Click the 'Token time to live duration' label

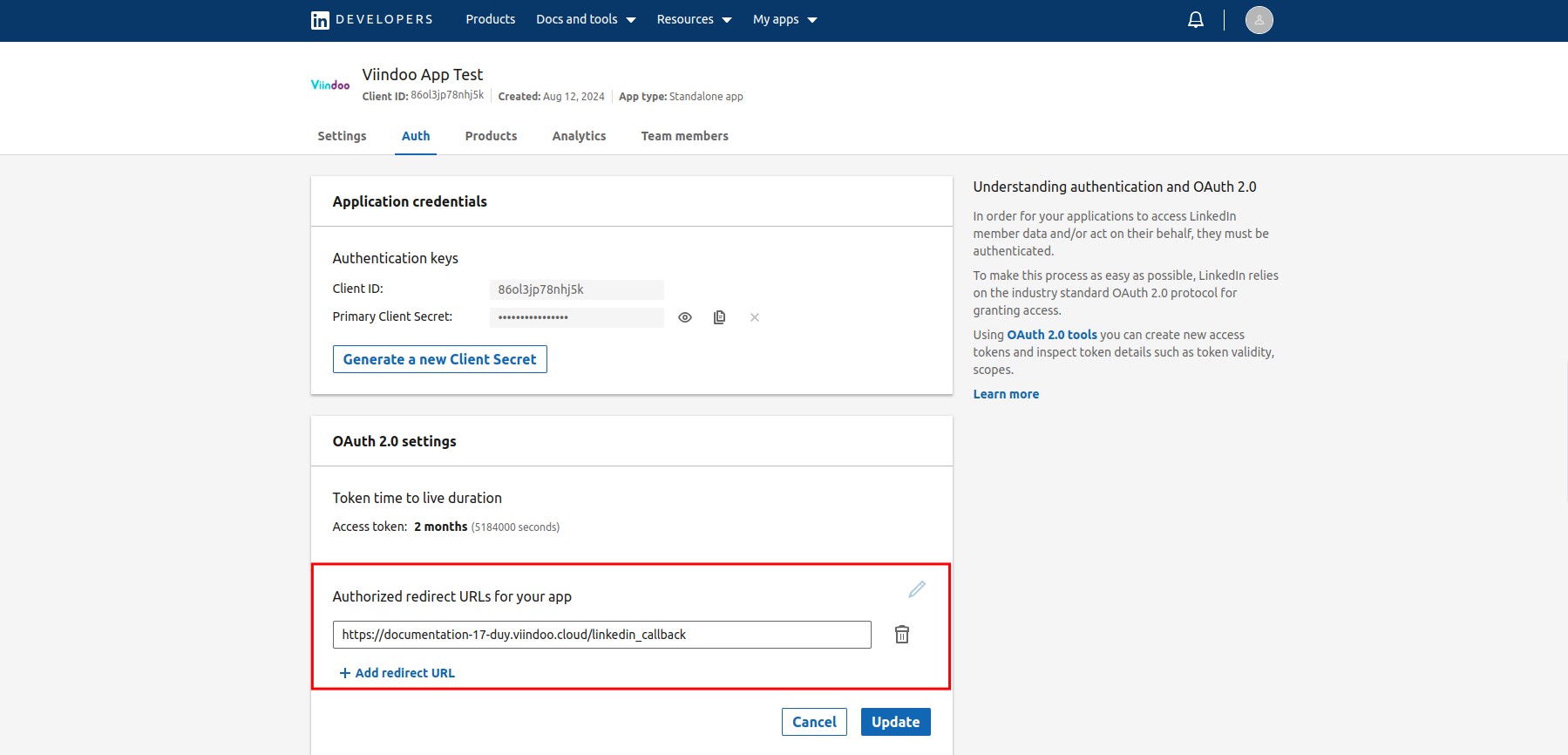tap(417, 498)
